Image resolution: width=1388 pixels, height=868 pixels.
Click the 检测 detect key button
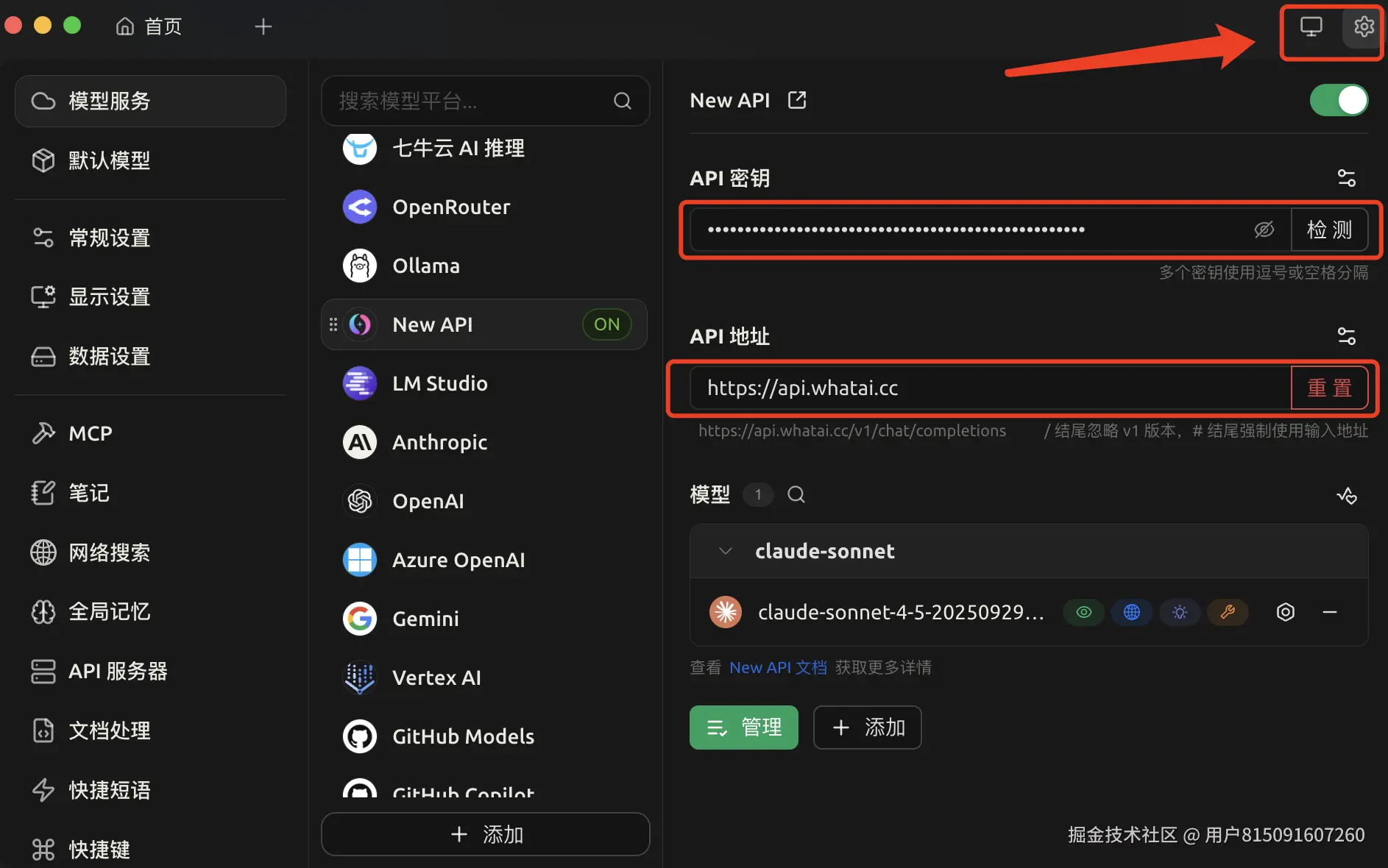pos(1330,230)
